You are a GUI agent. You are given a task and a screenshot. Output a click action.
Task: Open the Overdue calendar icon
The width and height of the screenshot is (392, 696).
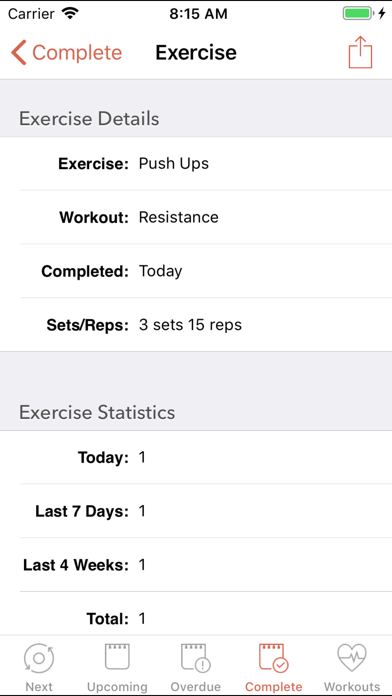[x=195, y=657]
